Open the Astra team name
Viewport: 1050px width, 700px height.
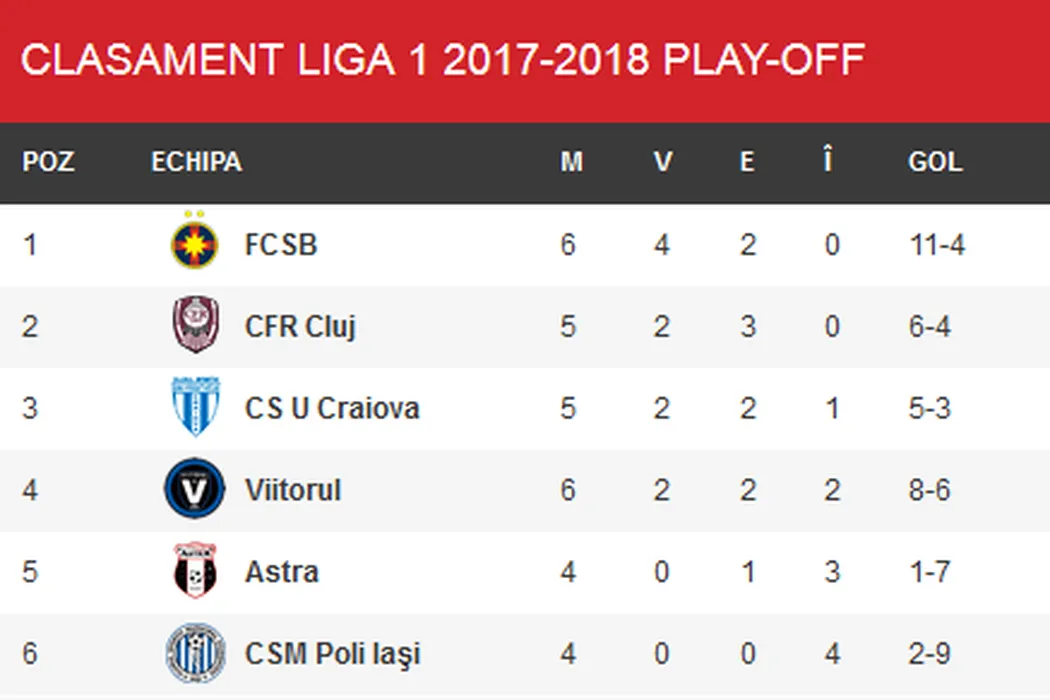281,572
